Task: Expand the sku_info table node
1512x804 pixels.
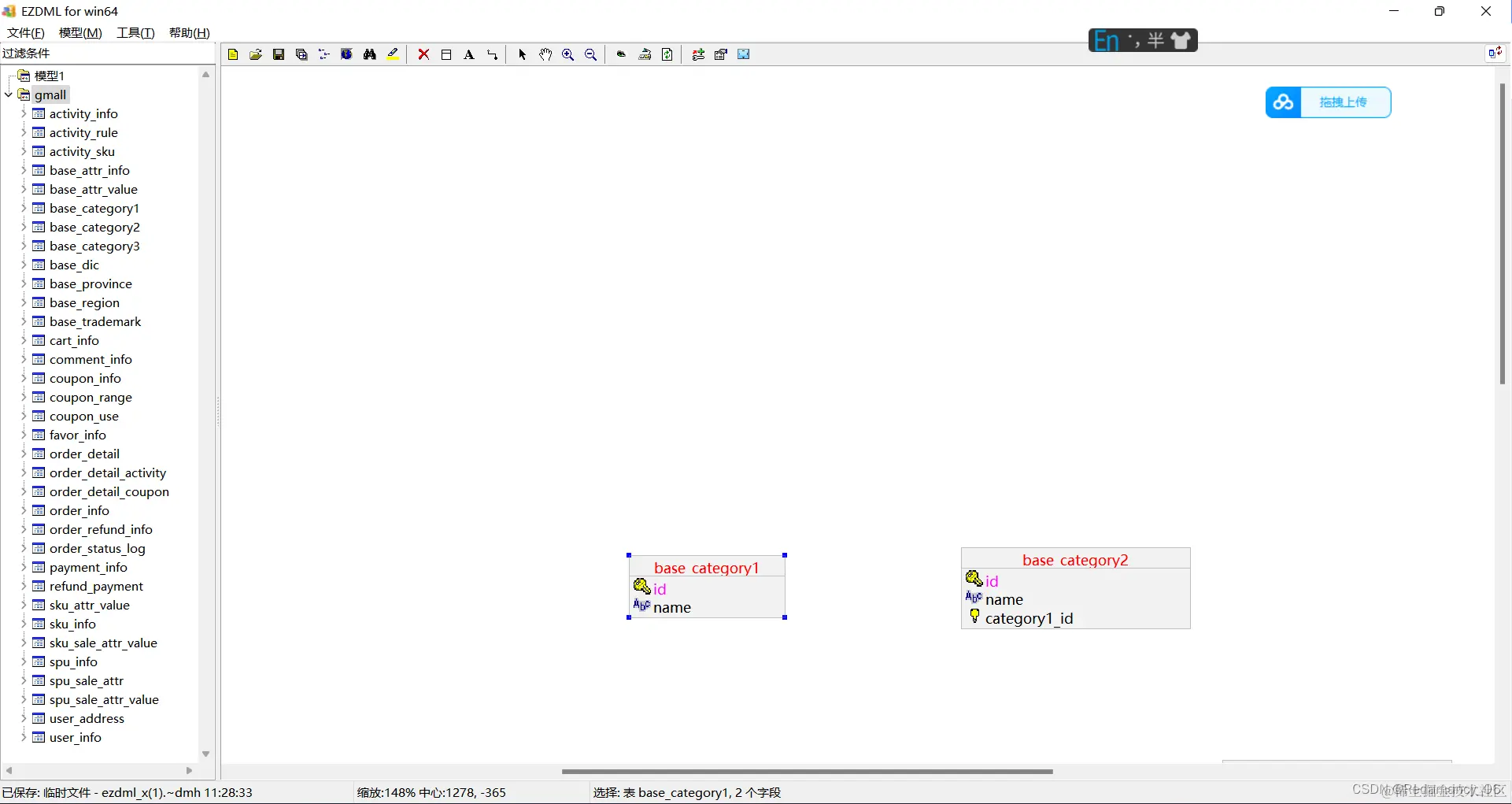Action: click(24, 624)
